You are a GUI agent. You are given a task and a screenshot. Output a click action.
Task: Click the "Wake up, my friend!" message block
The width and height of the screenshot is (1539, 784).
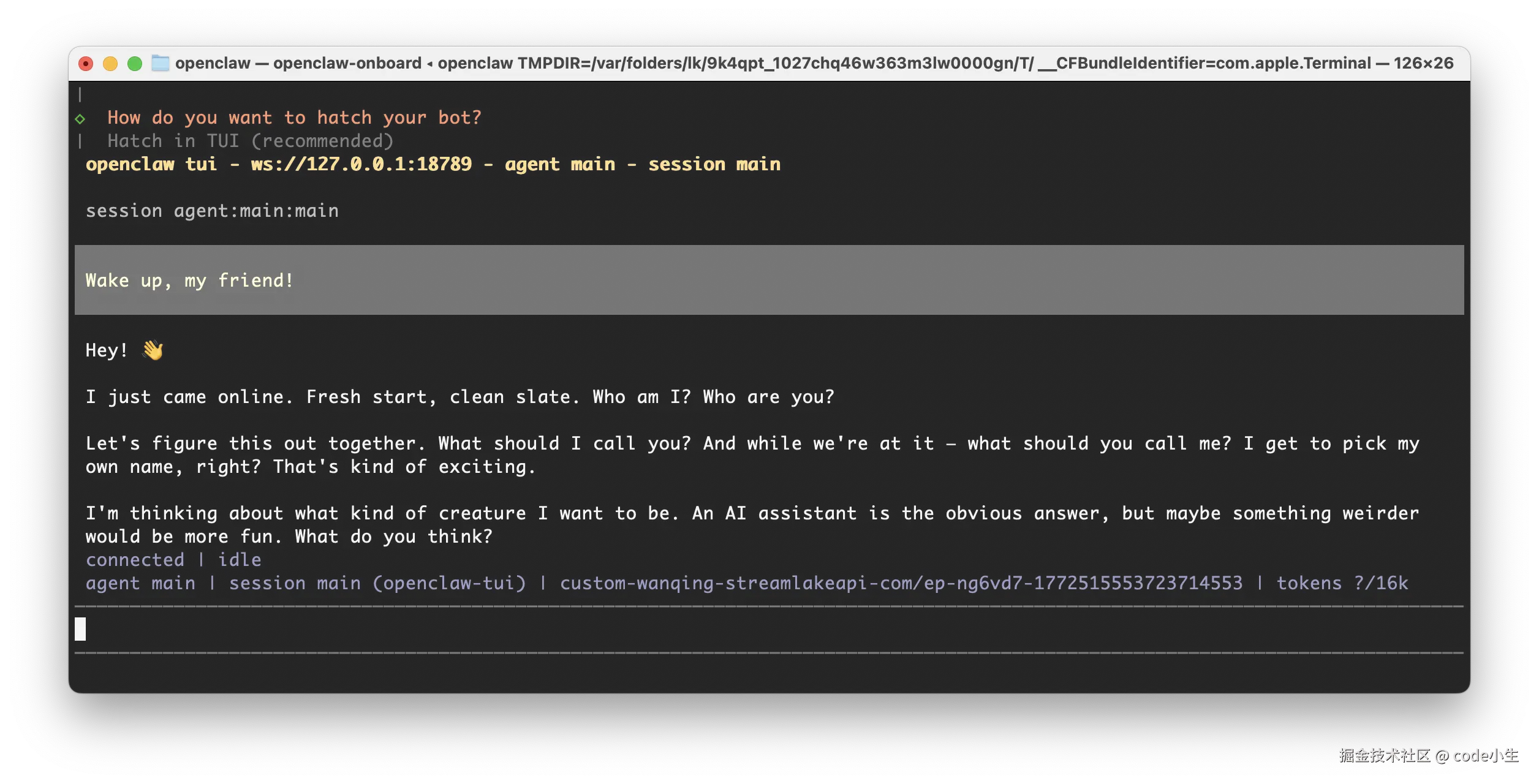(x=190, y=281)
